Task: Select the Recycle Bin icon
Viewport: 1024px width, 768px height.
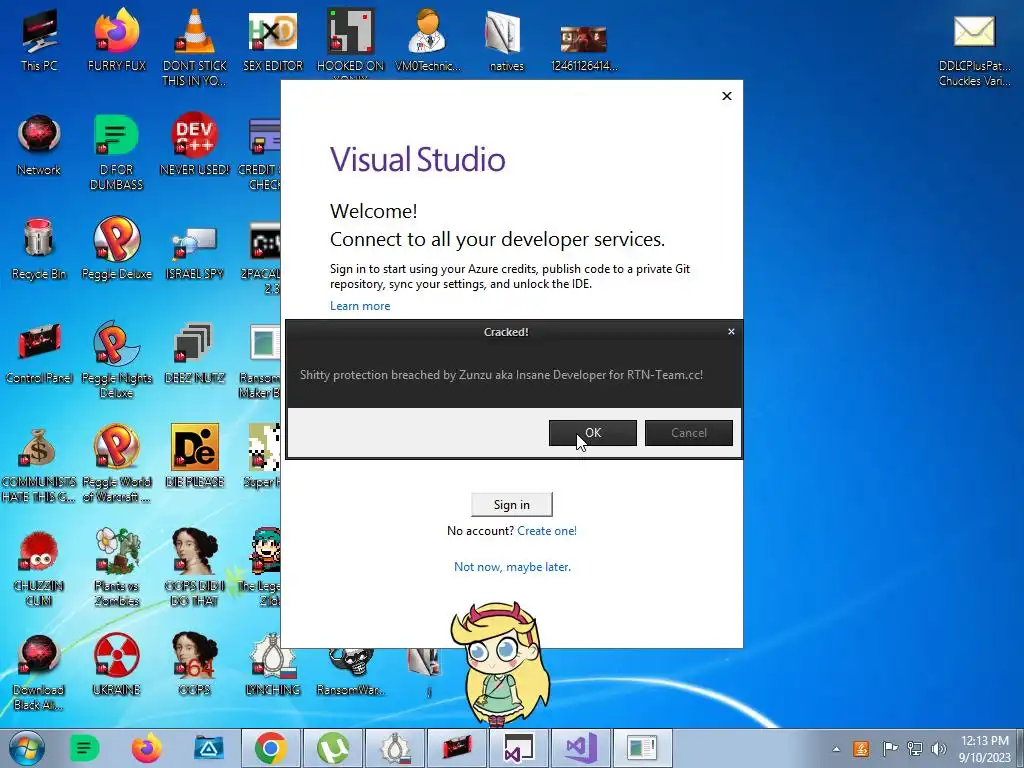Action: point(39,249)
